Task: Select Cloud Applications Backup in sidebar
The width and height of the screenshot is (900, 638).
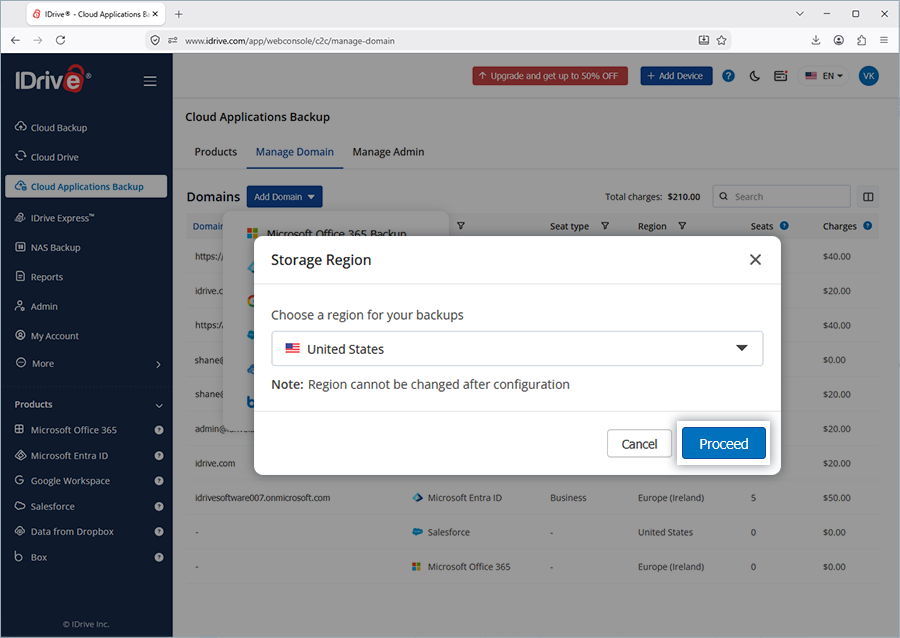Action: [86, 186]
